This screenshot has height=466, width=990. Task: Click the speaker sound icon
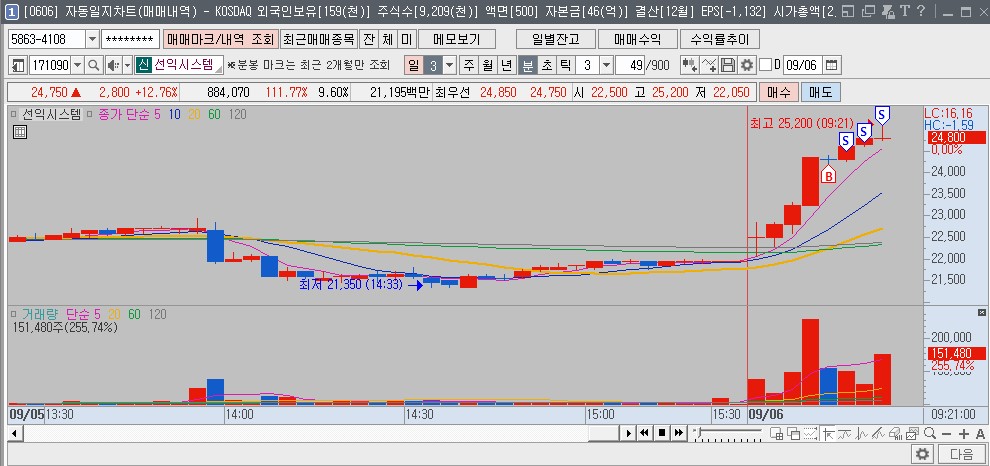[x=112, y=65]
